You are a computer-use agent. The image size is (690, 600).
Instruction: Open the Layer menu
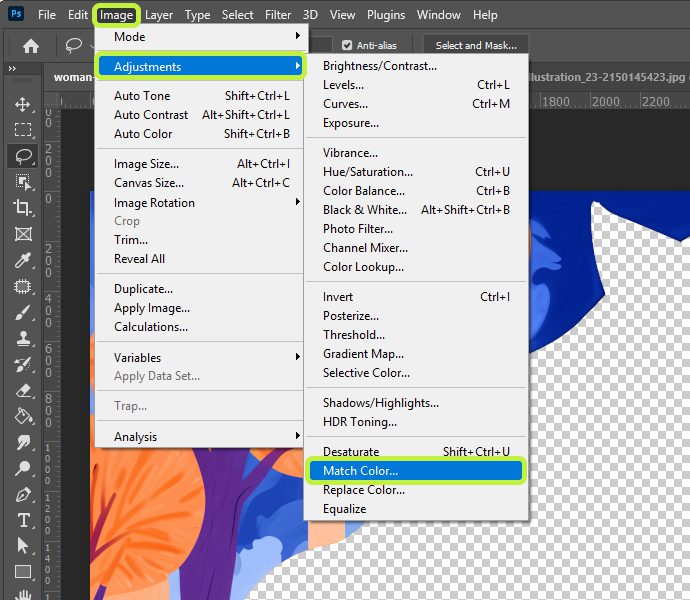(x=159, y=15)
